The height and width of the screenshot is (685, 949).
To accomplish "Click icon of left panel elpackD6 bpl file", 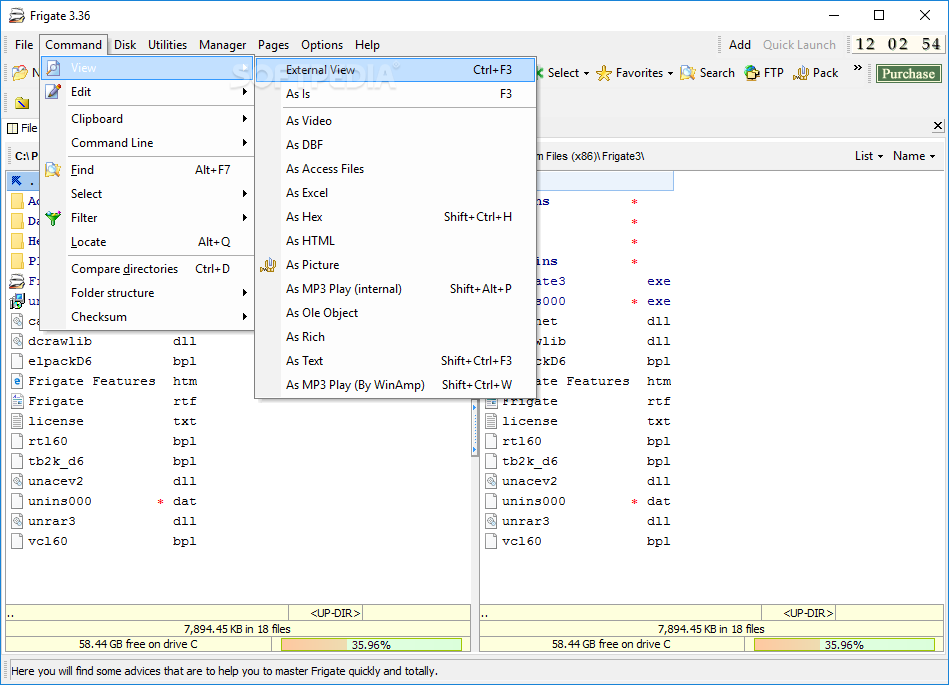I will click(18, 361).
